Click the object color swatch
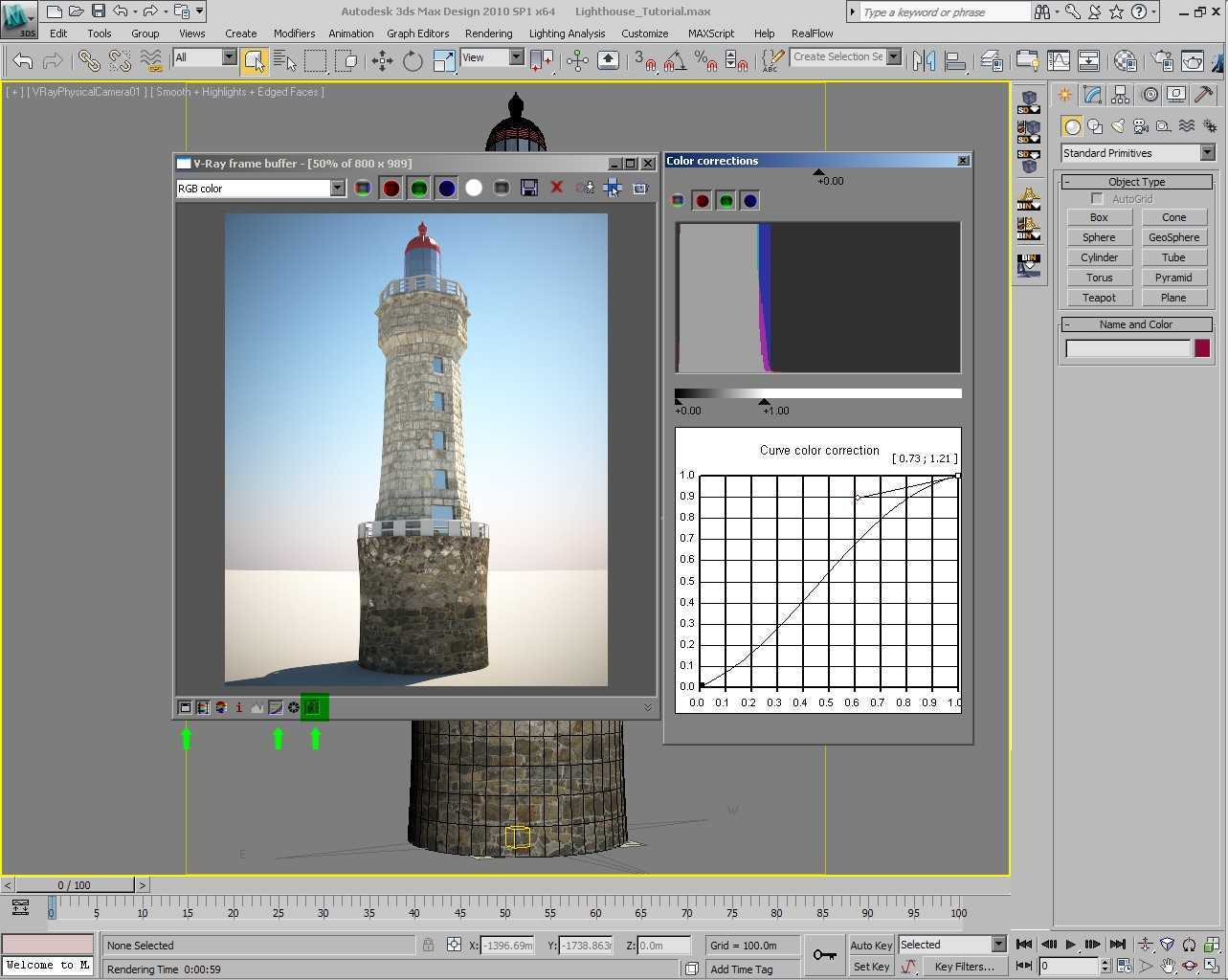1228x980 pixels. click(x=1202, y=348)
